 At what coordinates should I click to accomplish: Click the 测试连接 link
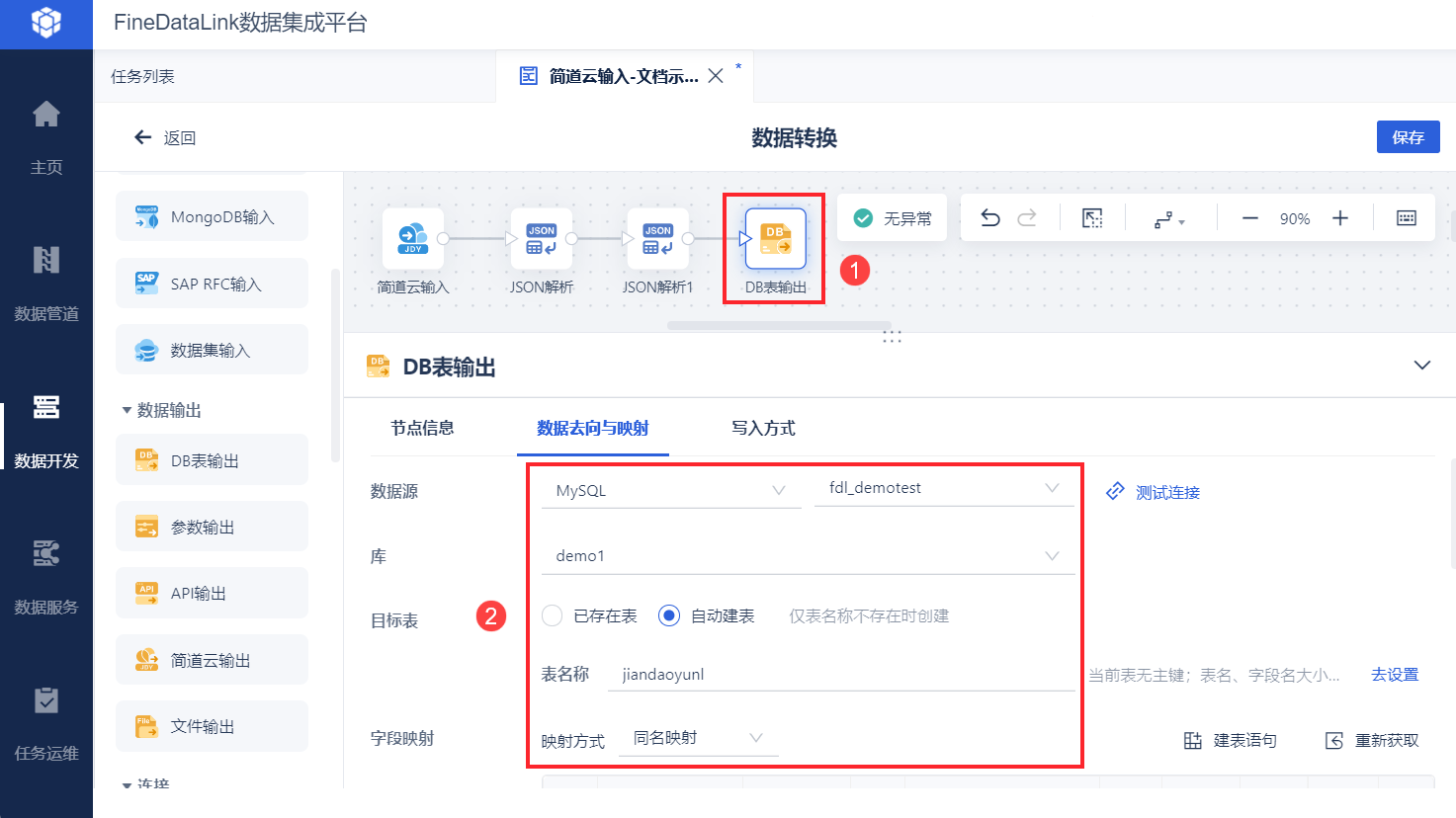tap(1153, 492)
